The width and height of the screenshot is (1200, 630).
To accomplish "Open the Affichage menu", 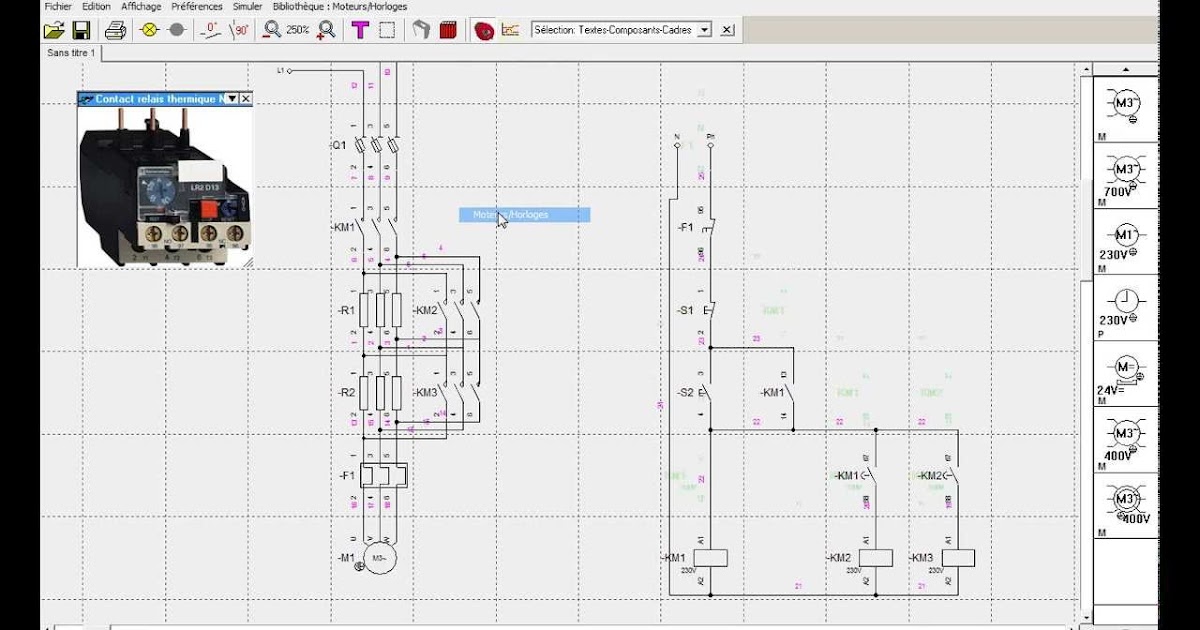I will pos(141,6).
